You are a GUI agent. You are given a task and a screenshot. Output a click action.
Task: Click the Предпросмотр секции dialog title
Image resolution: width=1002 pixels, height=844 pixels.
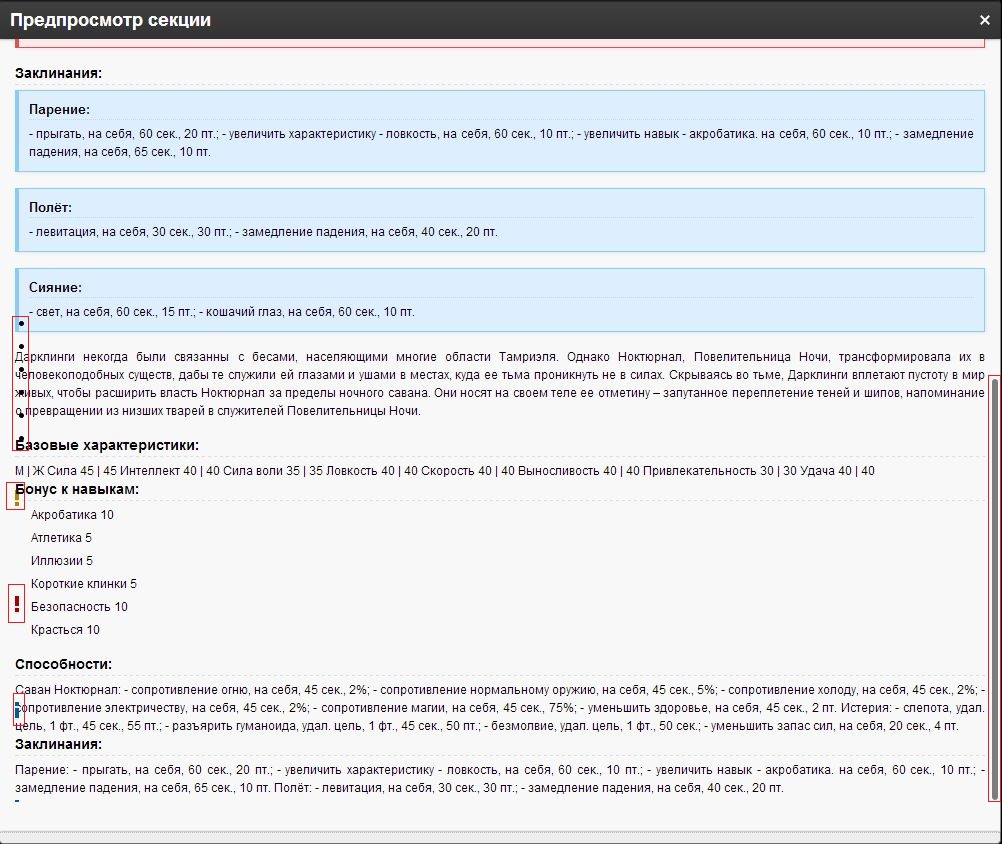pyautogui.click(x=110, y=20)
